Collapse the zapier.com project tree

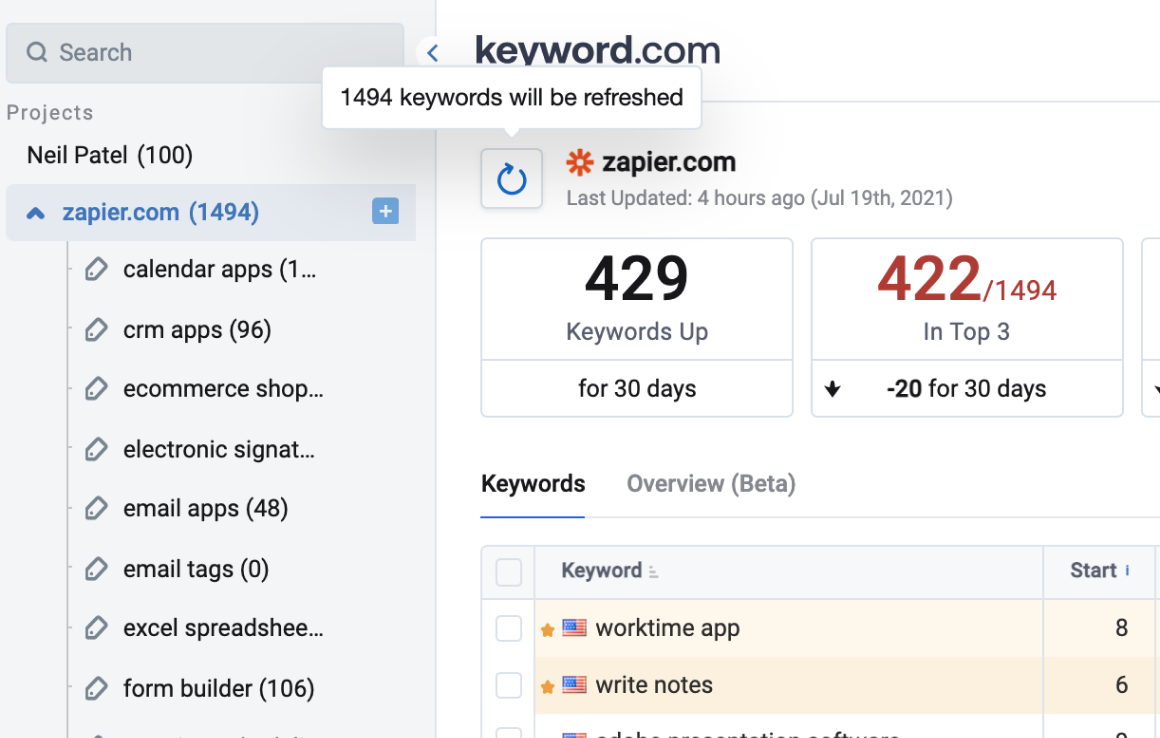tap(34, 212)
